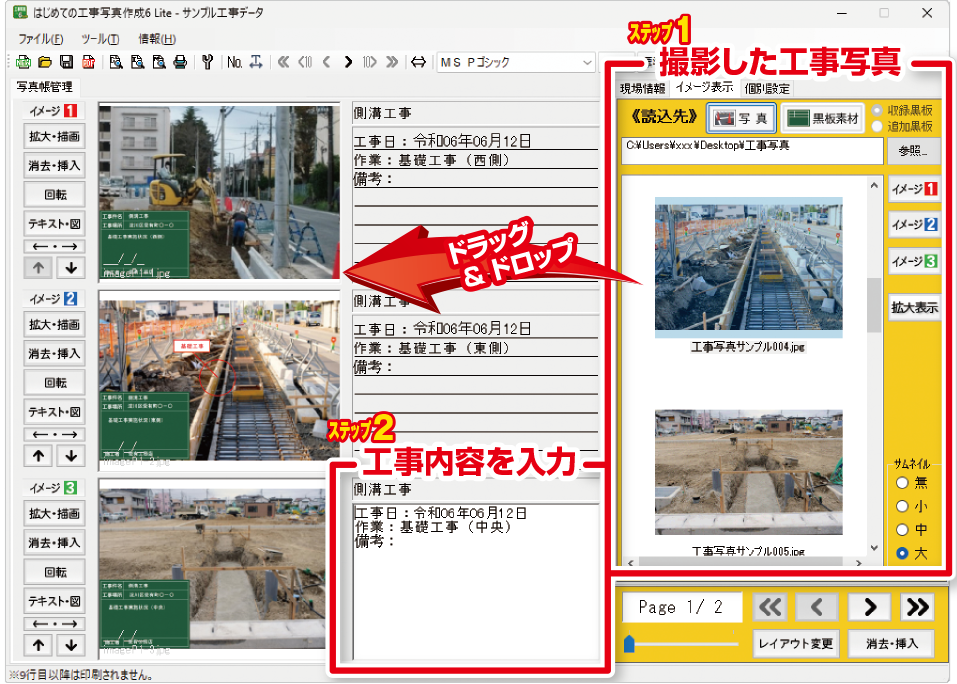
Task: Move image 1 down with arrow button
Action: click(70, 267)
